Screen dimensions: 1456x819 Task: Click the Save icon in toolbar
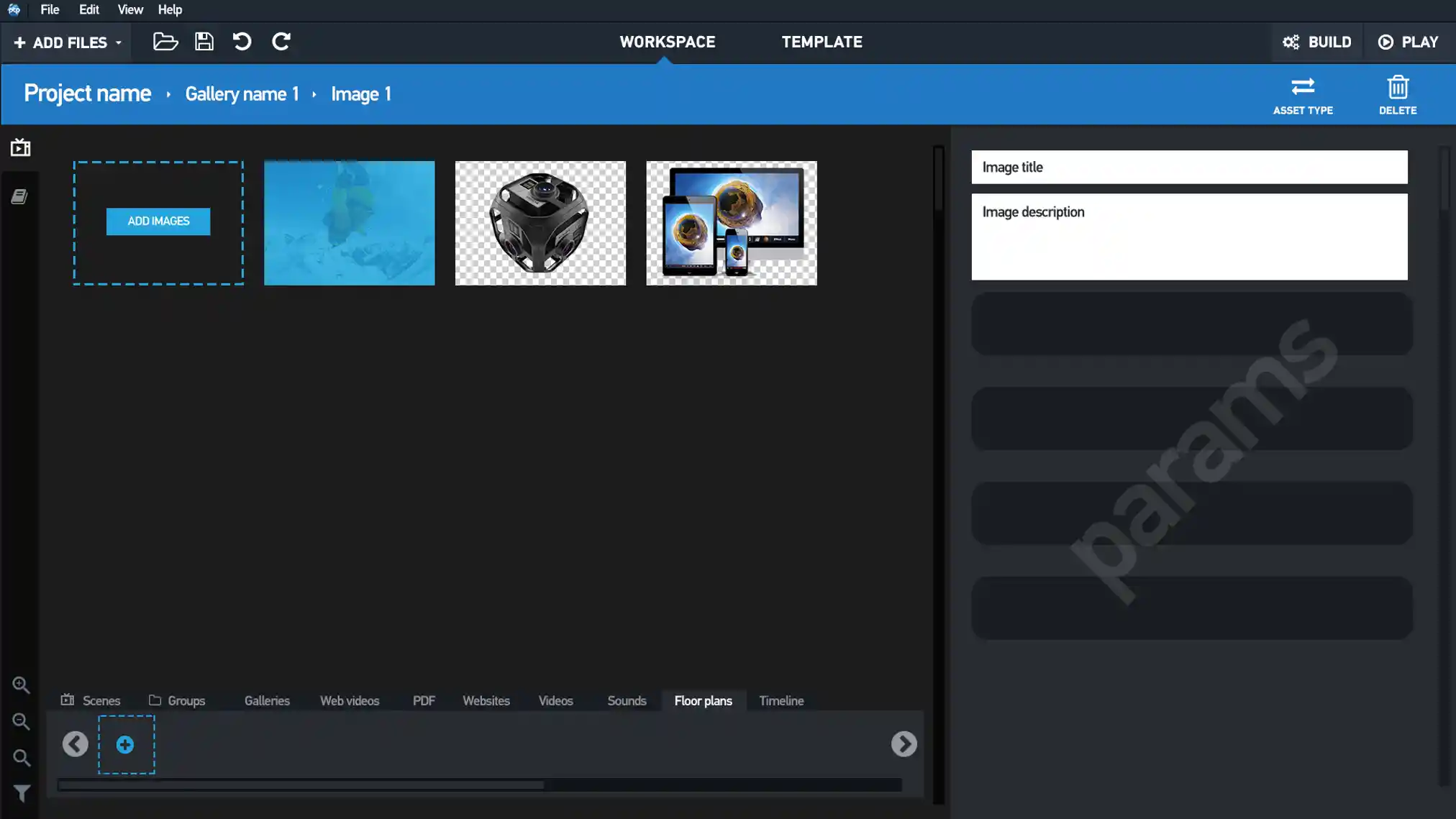click(204, 42)
